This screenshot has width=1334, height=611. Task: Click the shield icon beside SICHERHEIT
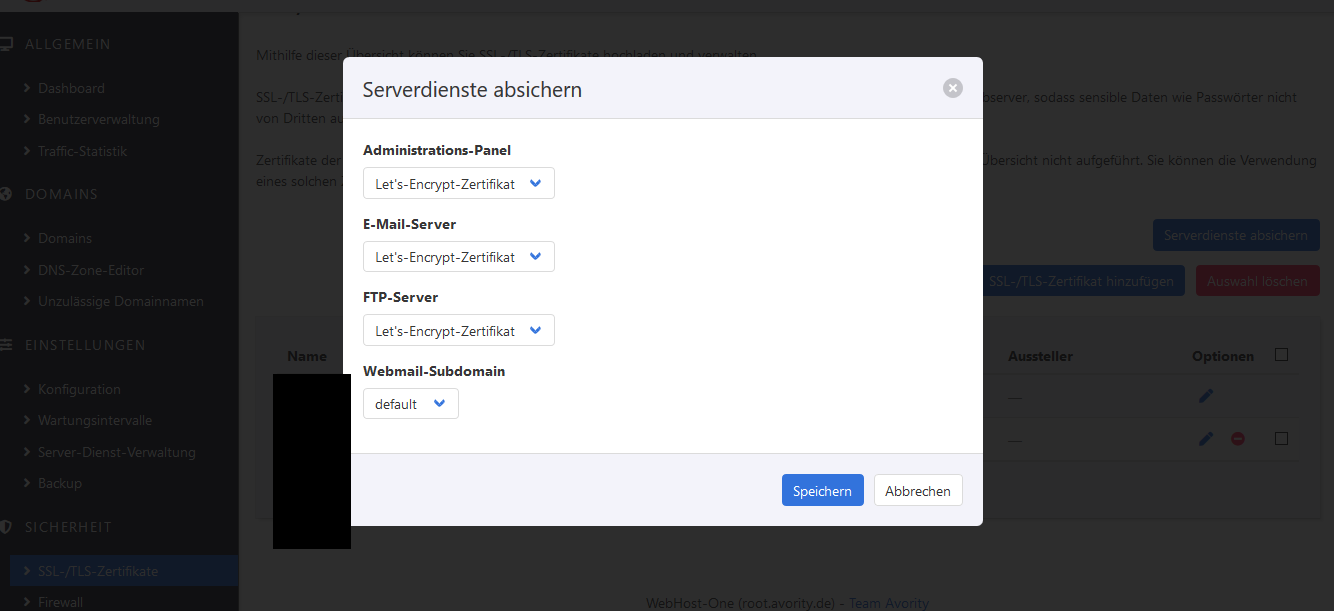(6, 527)
